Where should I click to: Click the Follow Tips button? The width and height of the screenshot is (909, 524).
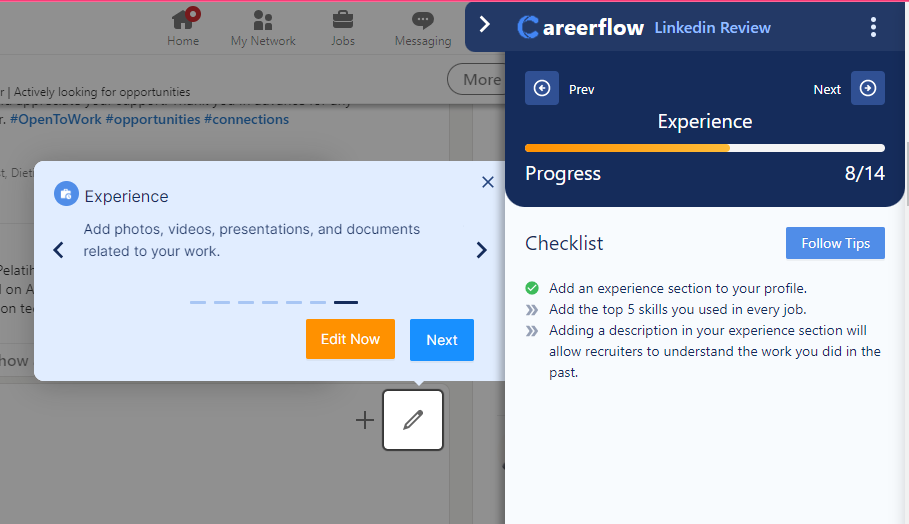(x=835, y=243)
